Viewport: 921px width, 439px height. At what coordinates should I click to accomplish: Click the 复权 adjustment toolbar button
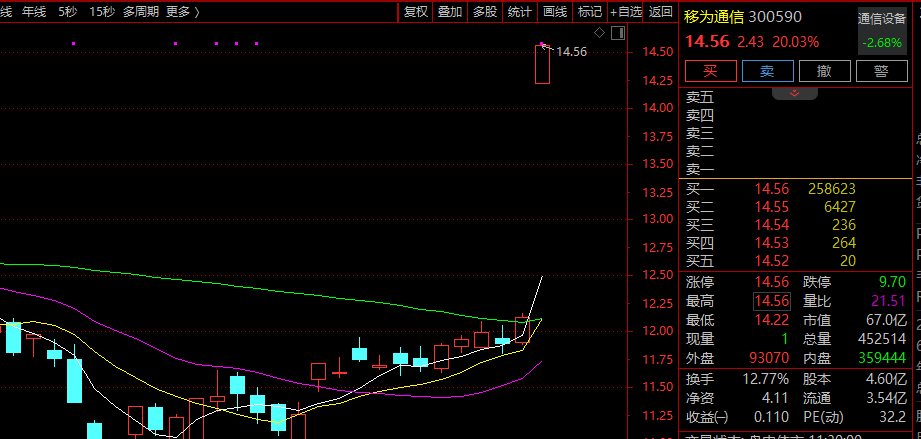pyautogui.click(x=415, y=12)
